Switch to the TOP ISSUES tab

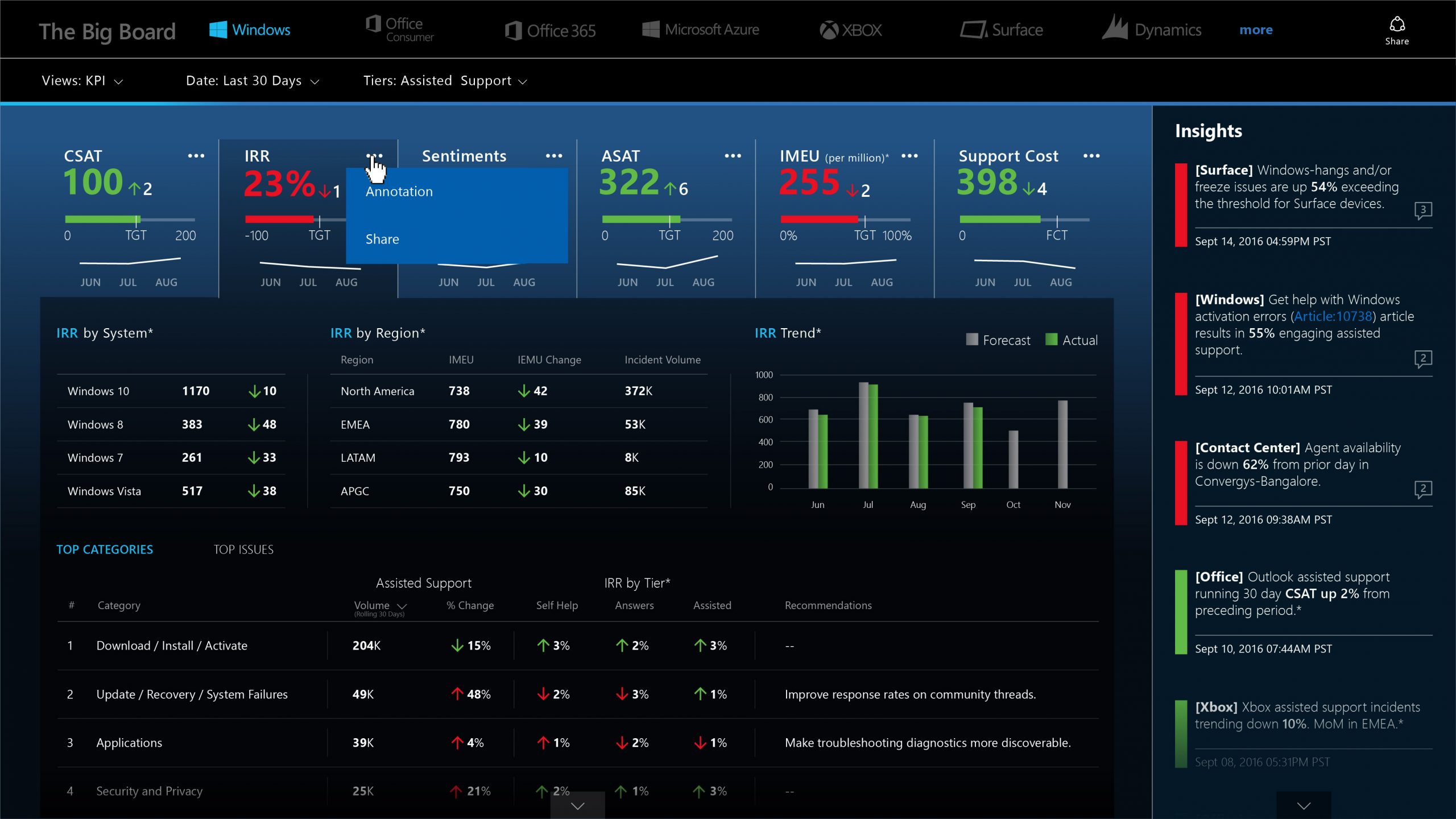point(243,549)
